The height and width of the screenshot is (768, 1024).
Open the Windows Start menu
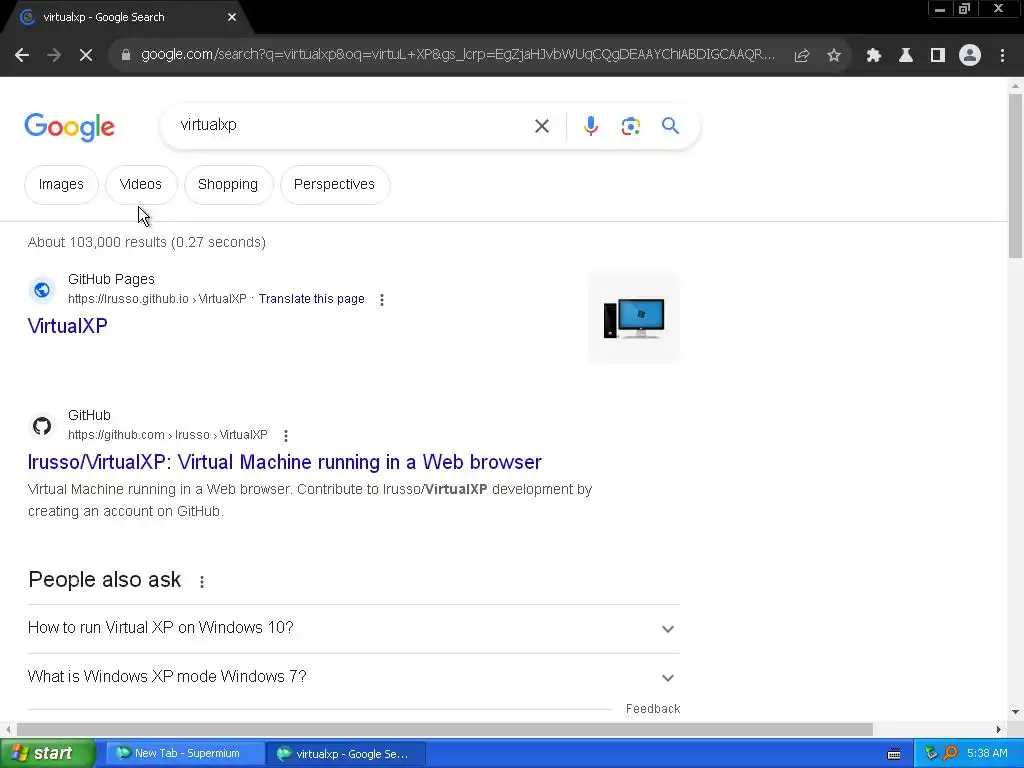tap(48, 754)
